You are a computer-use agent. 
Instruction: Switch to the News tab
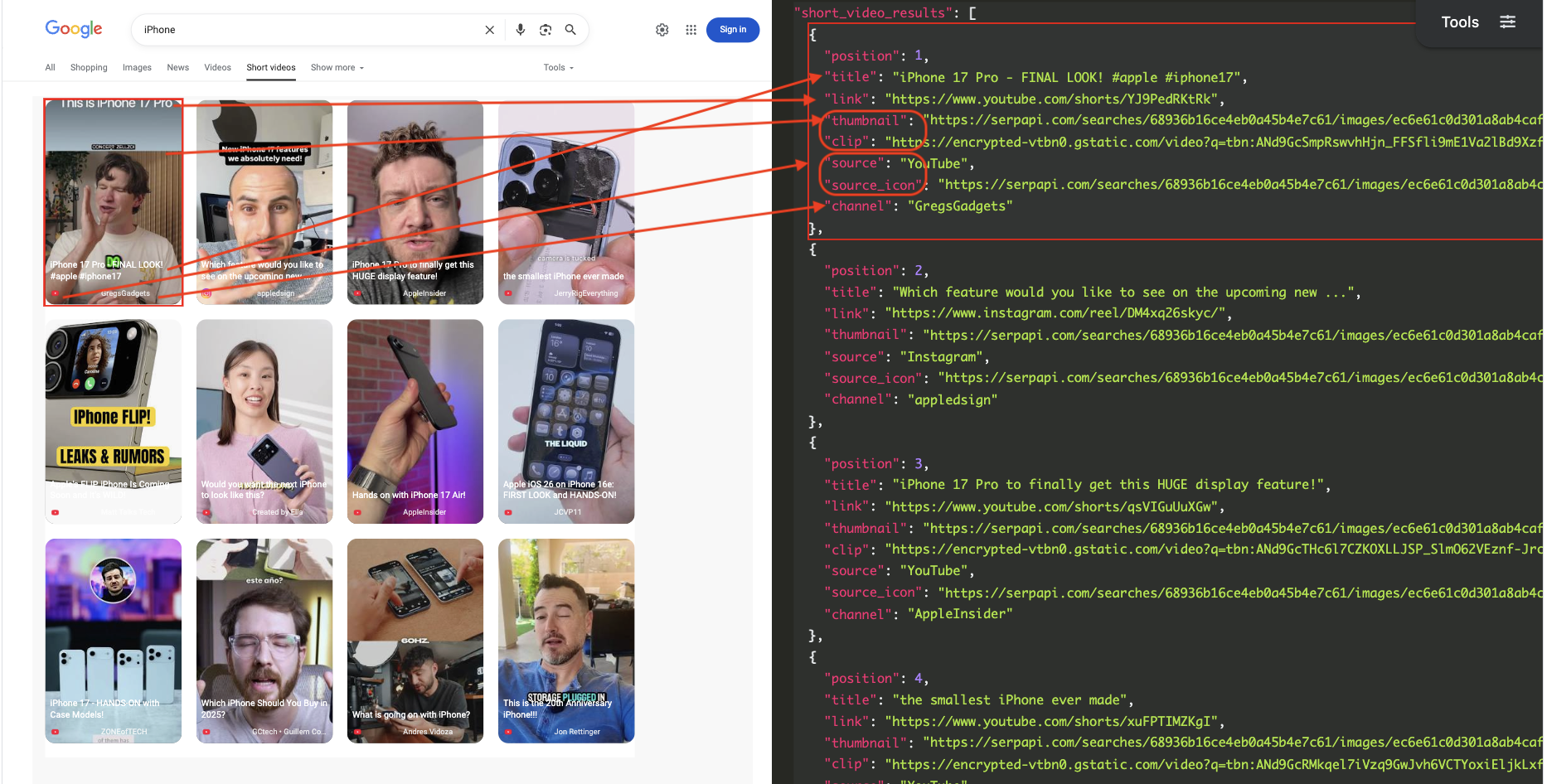[178, 68]
